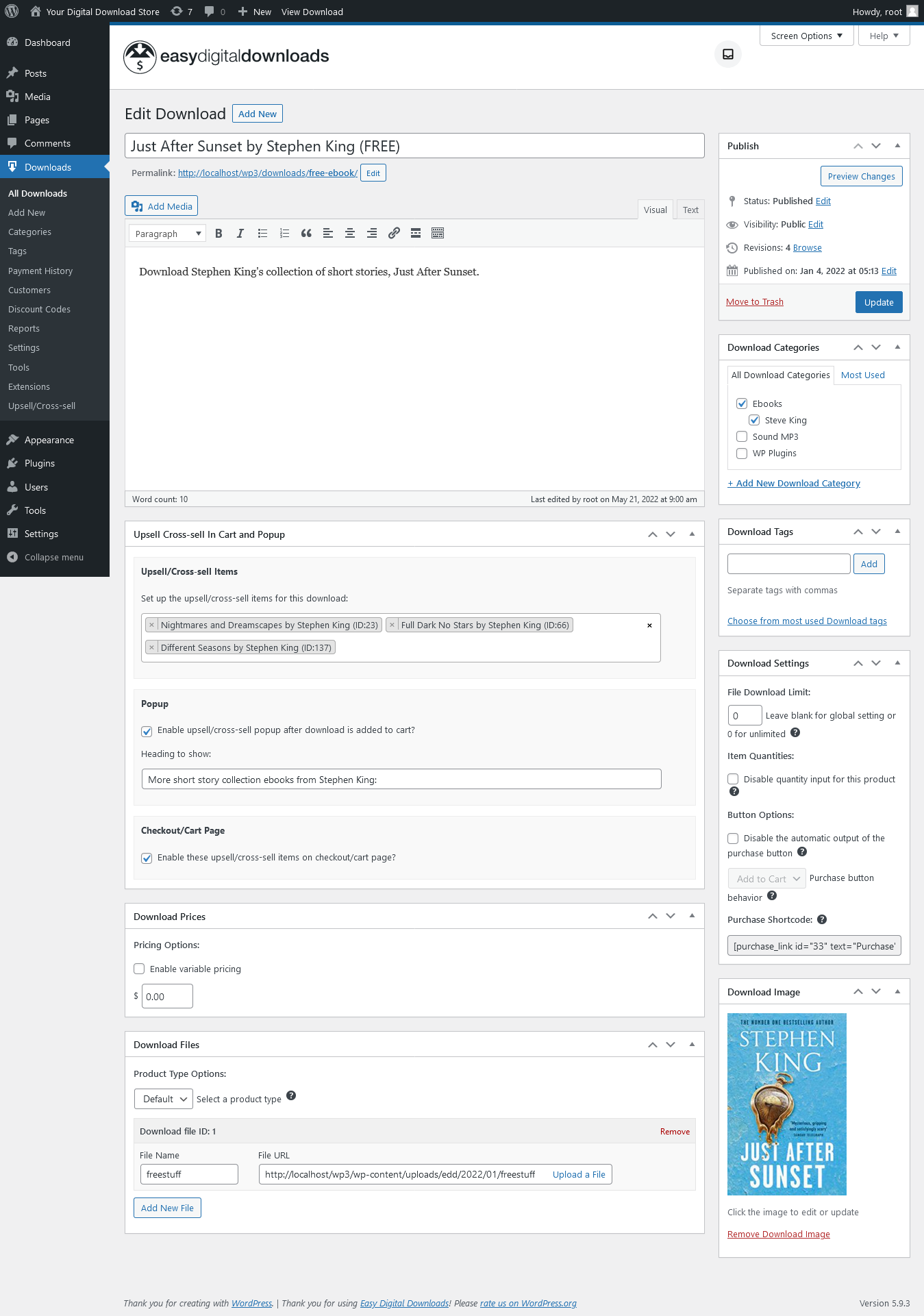
Task: Expand Screen Options panel
Action: pyautogui.click(x=807, y=36)
